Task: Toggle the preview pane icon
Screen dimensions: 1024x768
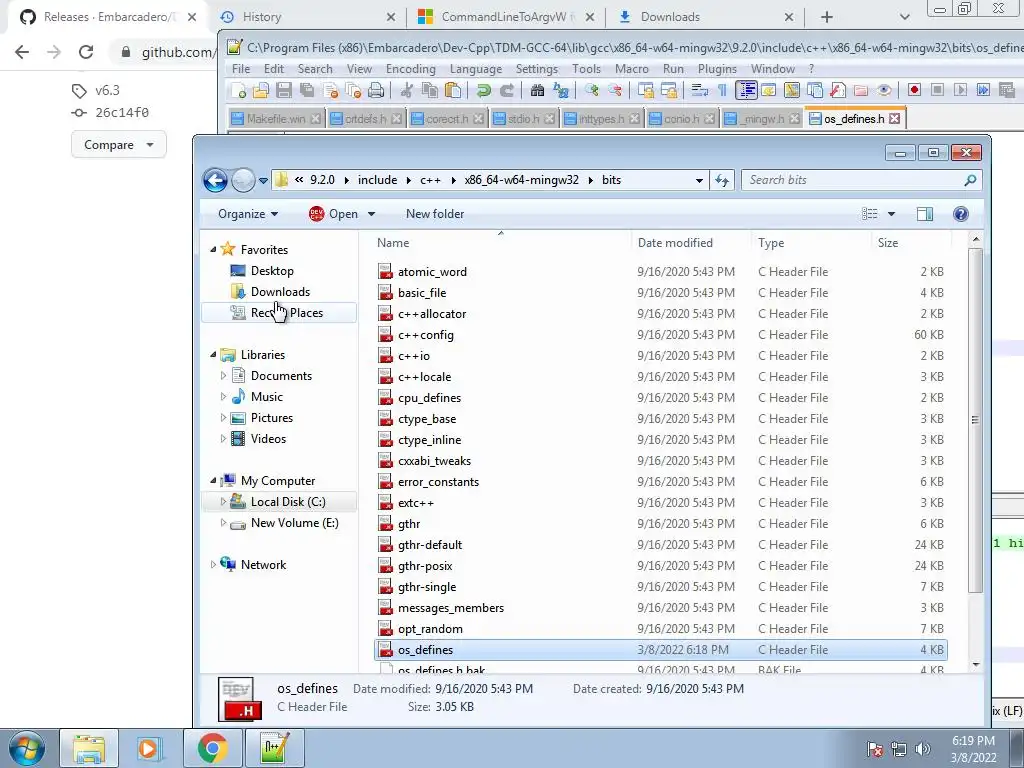Action: 925,214
